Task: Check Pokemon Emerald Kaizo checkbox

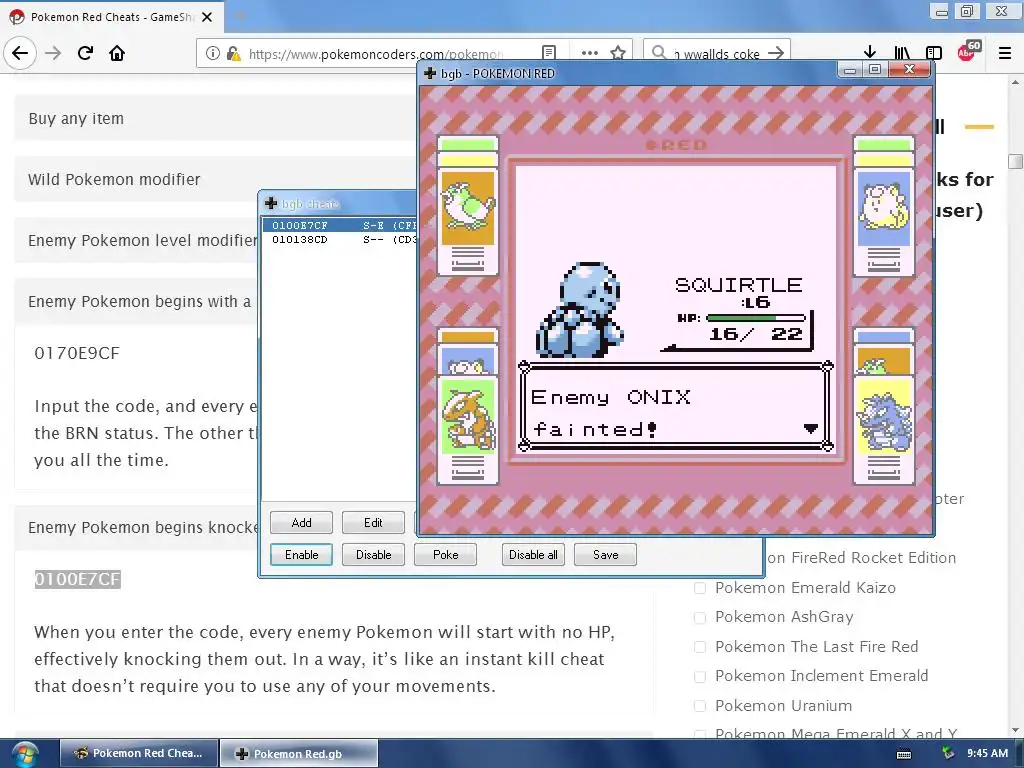Action: point(700,588)
